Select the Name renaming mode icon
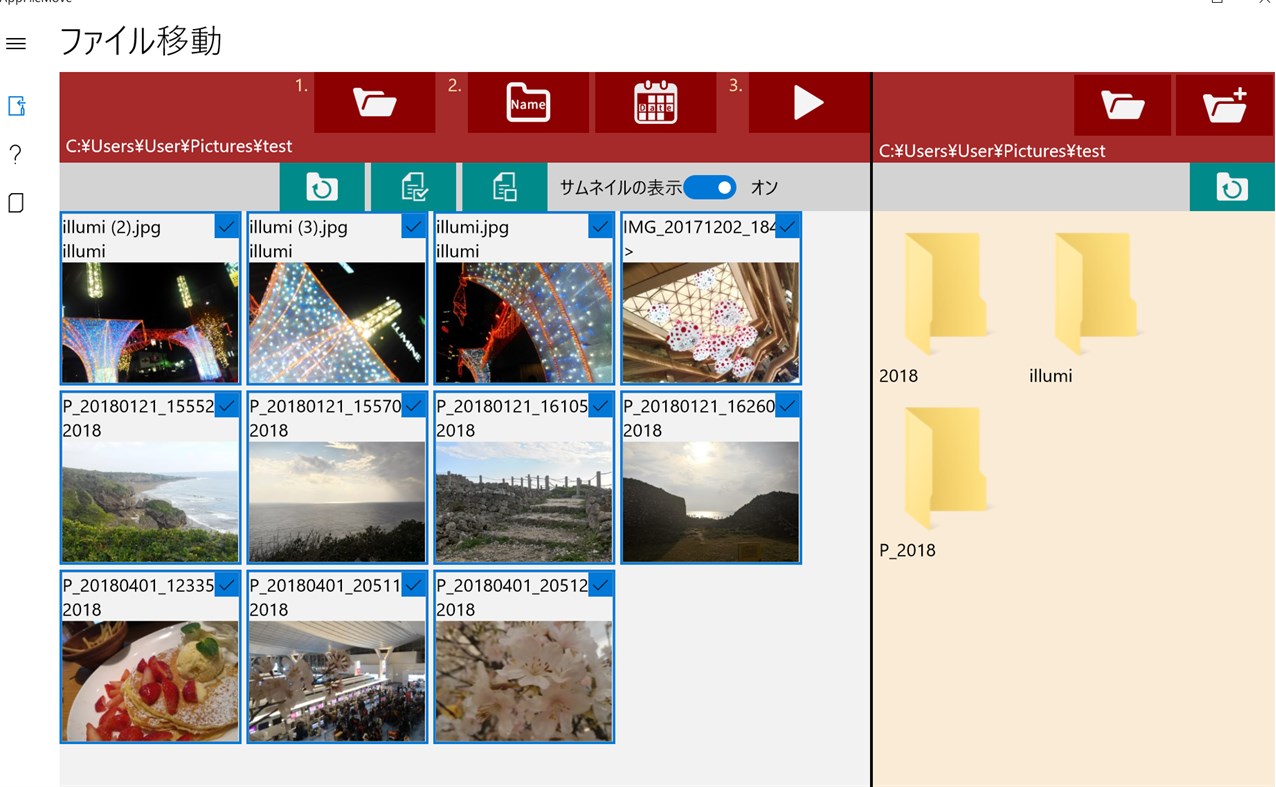This screenshot has width=1276, height=787. (x=528, y=101)
